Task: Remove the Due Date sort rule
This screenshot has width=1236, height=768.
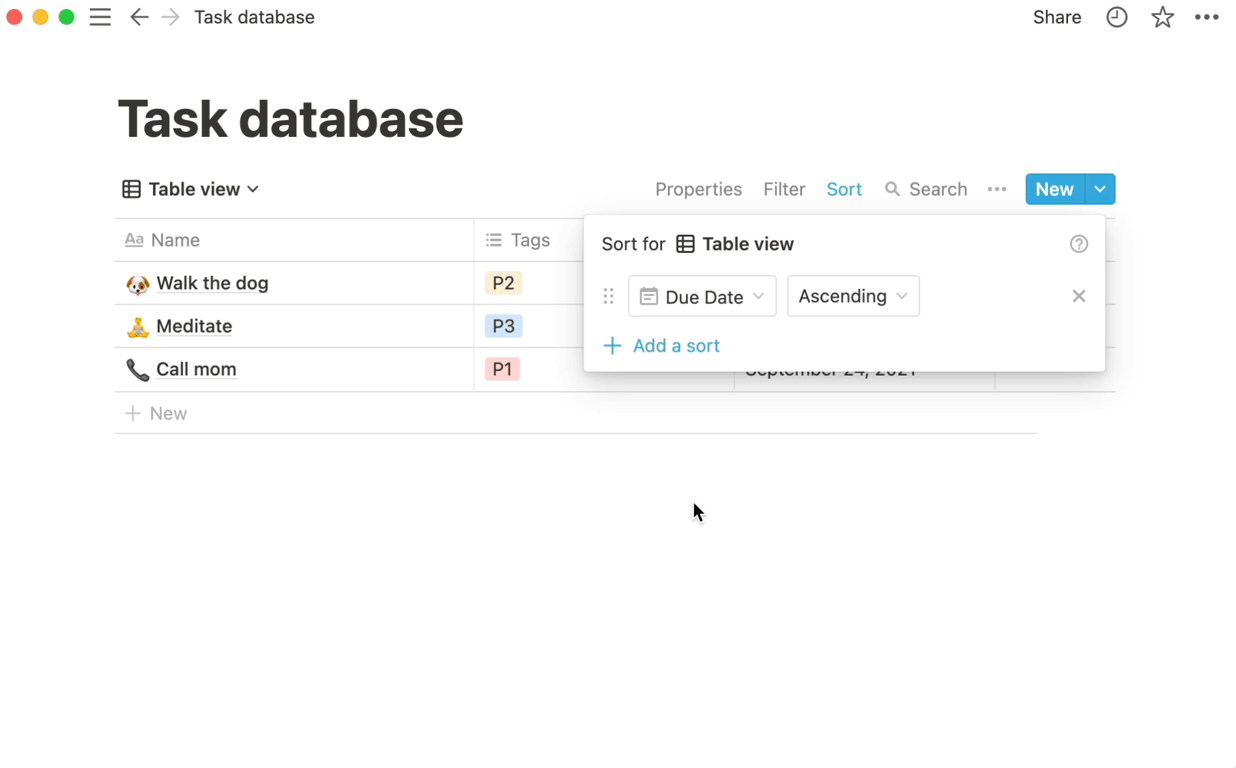Action: click(x=1078, y=296)
